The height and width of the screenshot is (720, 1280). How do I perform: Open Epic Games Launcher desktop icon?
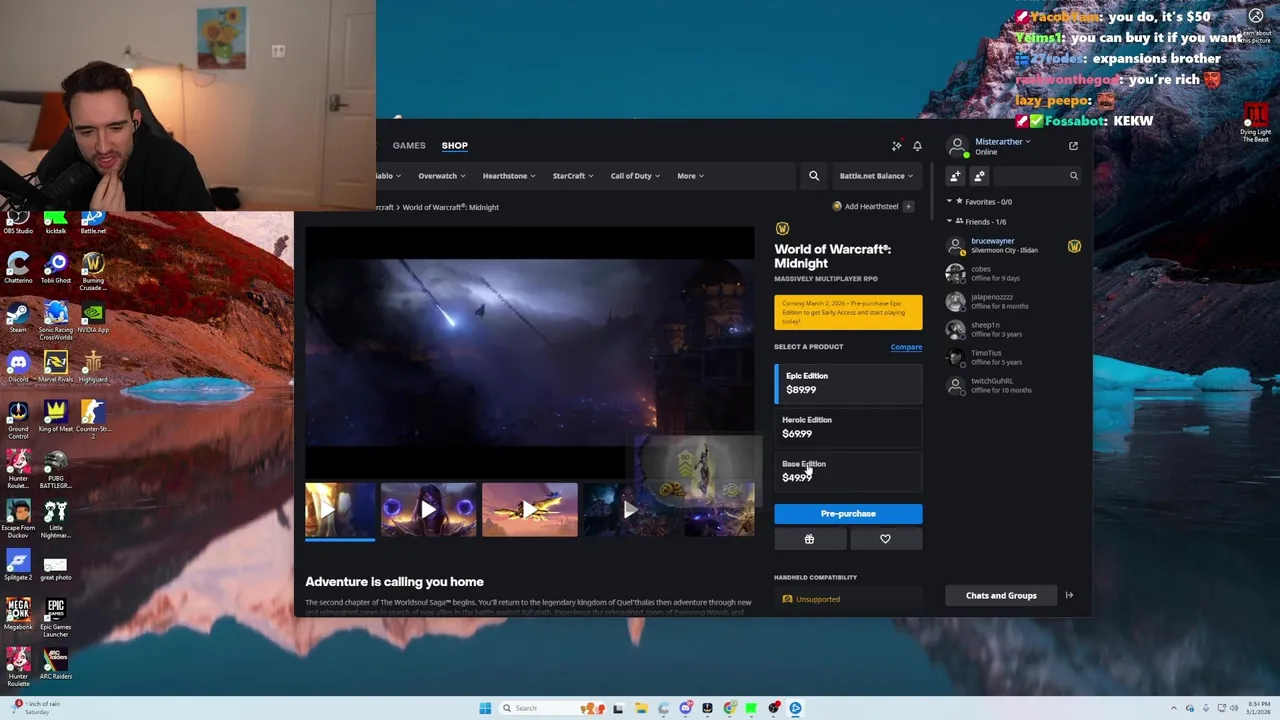pos(56,617)
